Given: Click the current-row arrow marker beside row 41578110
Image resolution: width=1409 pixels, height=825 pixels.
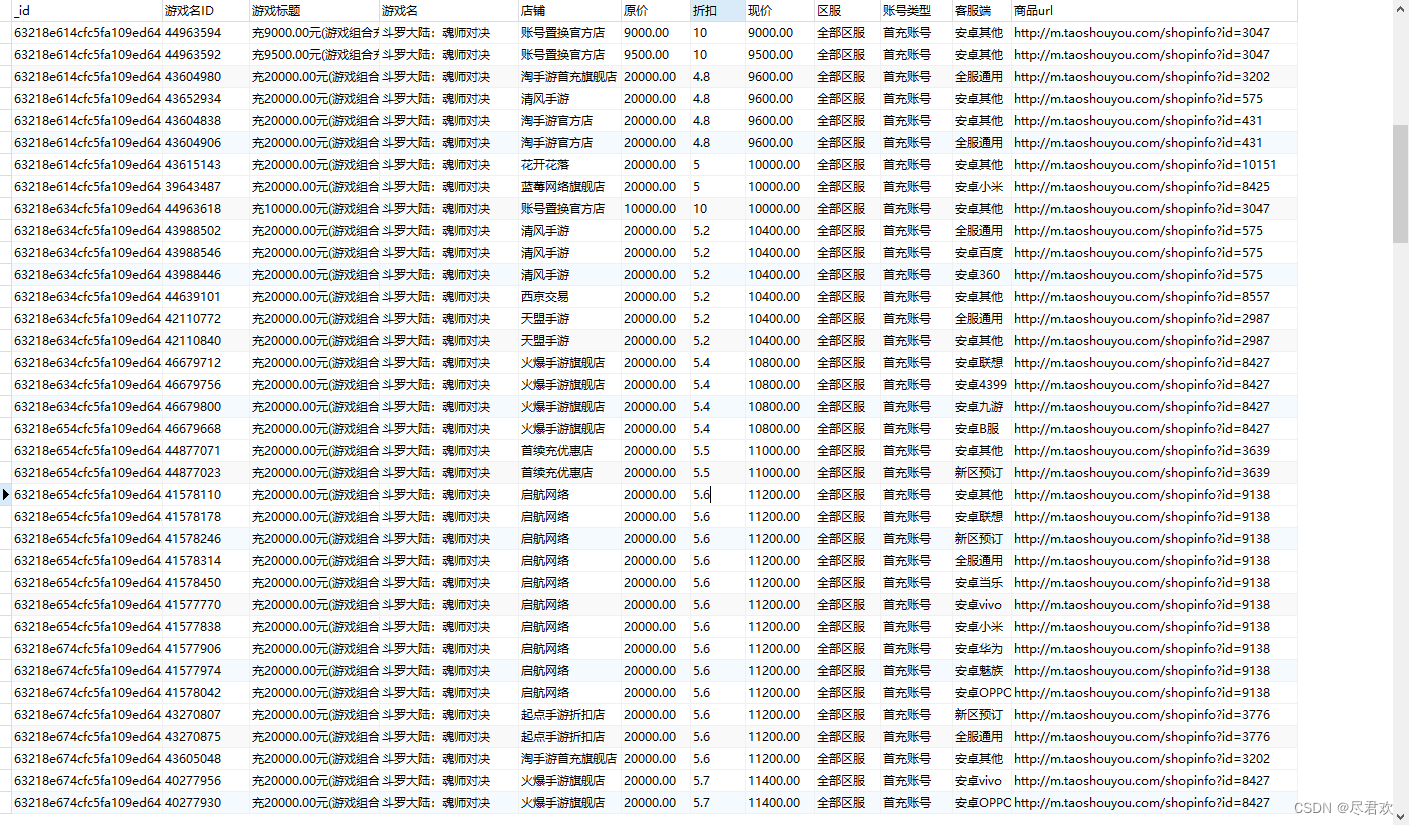Looking at the screenshot, I should point(6,494).
